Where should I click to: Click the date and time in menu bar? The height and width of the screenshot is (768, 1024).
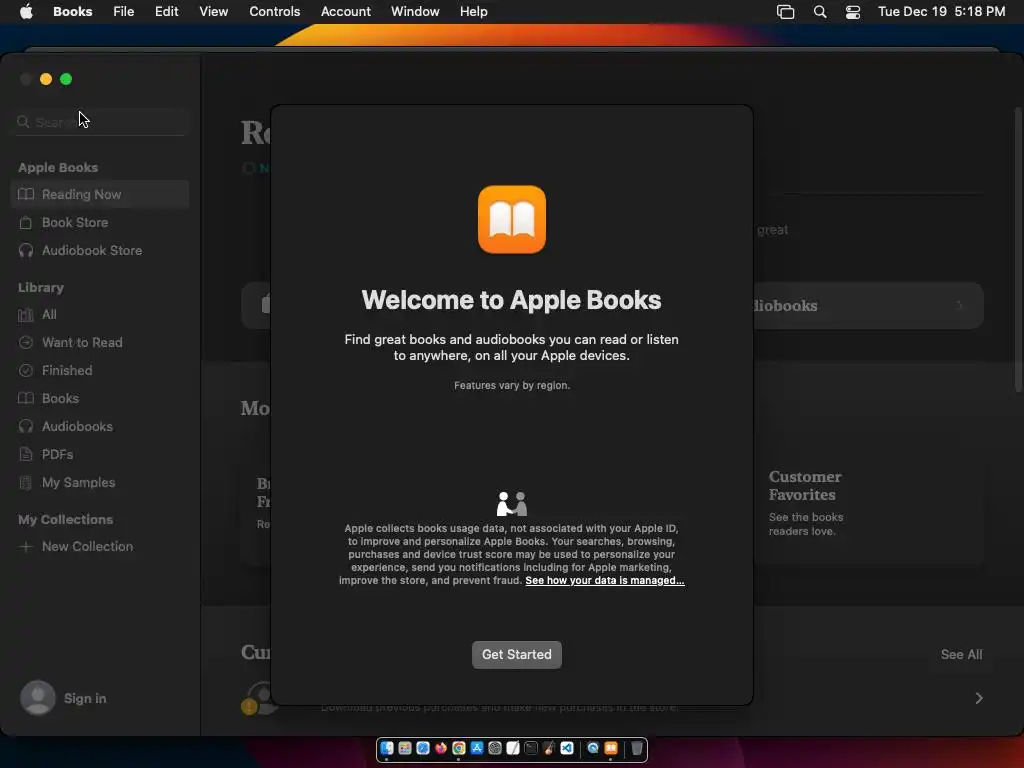pos(941,11)
